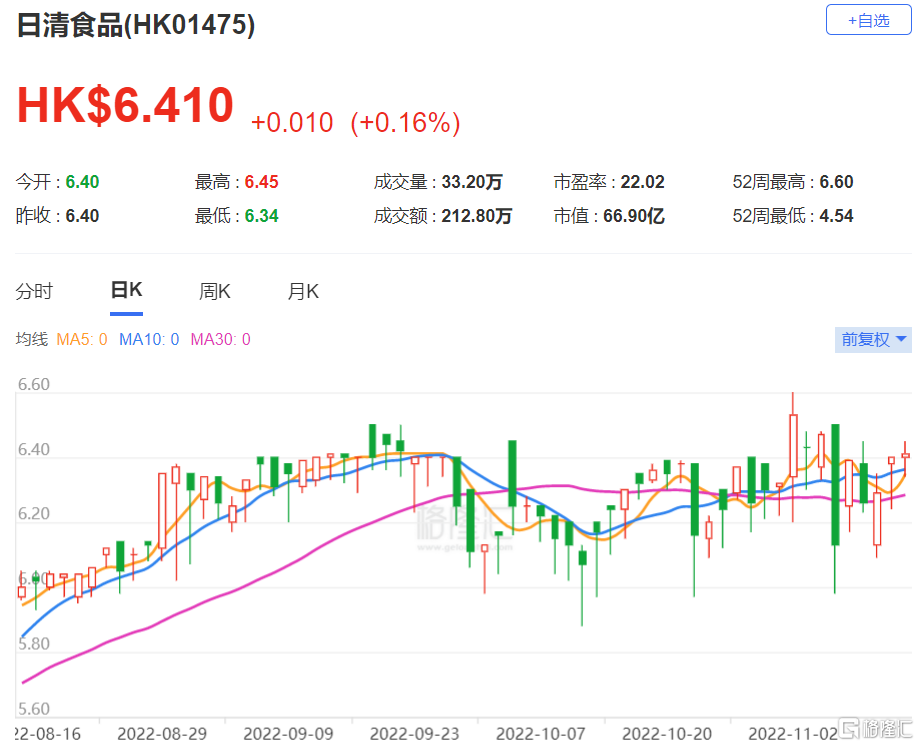Click the 昨收 previous close 6.40
Screen dimensions: 919x746
tap(82, 216)
